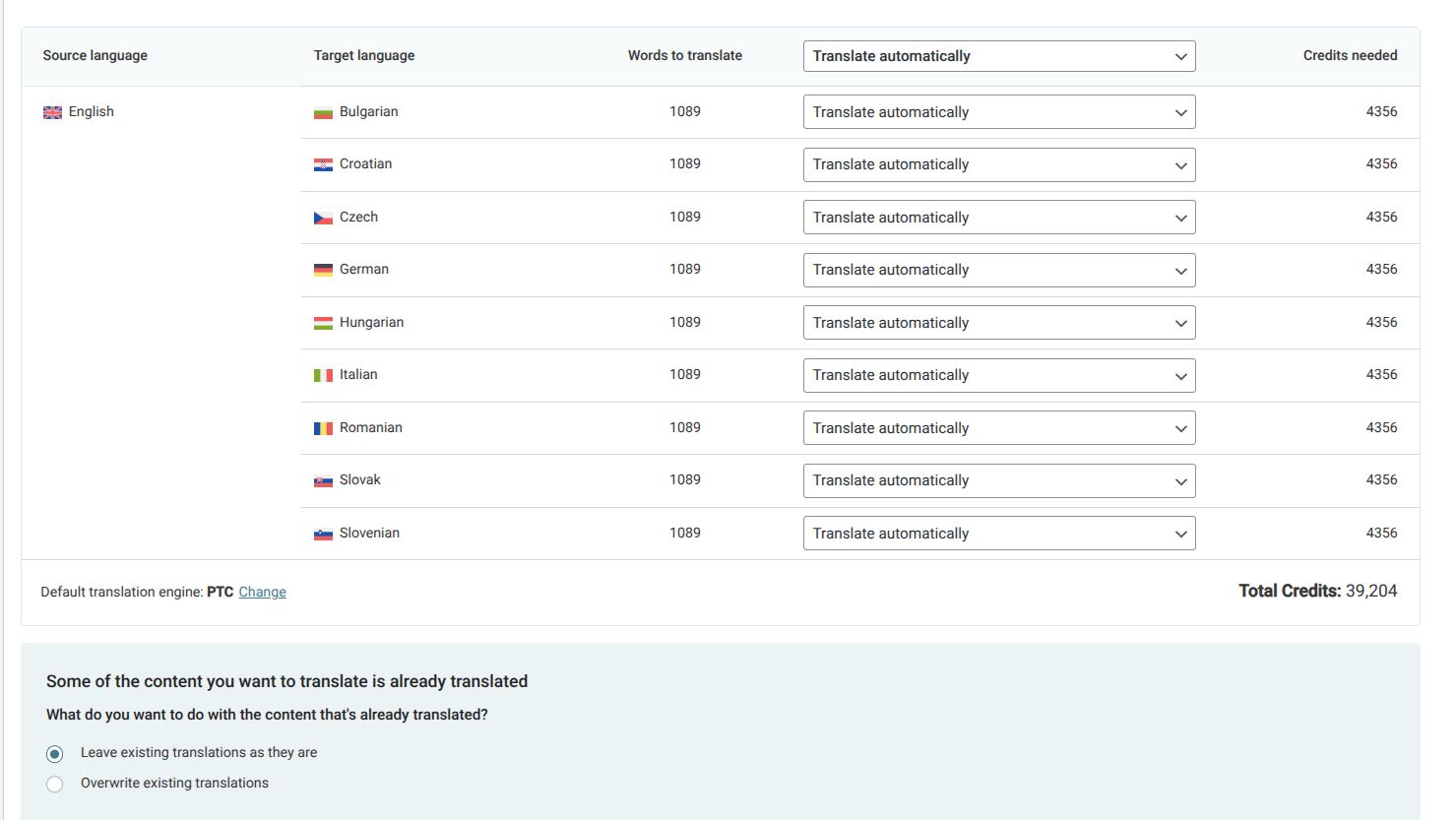
Task: Click the Romanian flag icon
Action: [323, 428]
